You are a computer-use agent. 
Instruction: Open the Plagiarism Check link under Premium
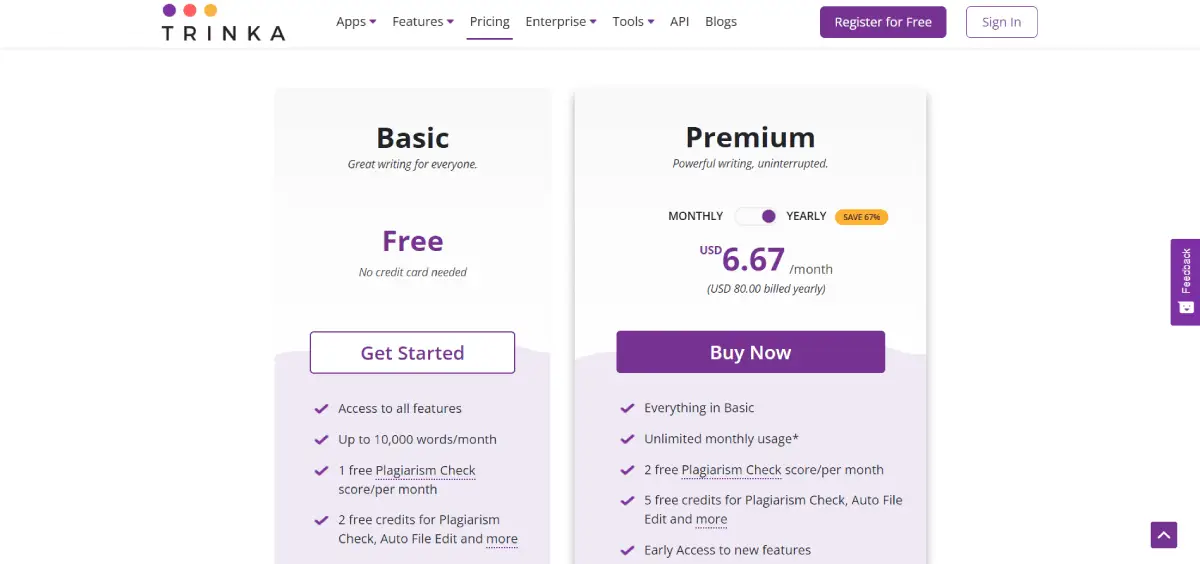(x=731, y=470)
